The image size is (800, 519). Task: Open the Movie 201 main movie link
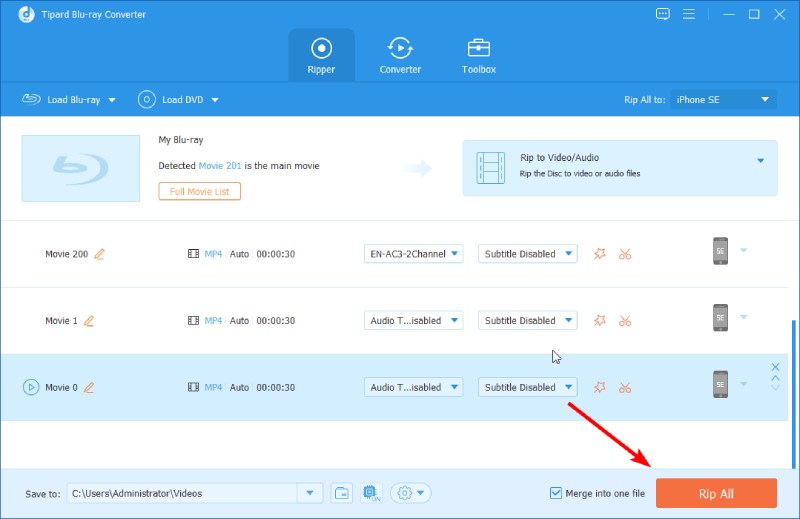(x=219, y=166)
